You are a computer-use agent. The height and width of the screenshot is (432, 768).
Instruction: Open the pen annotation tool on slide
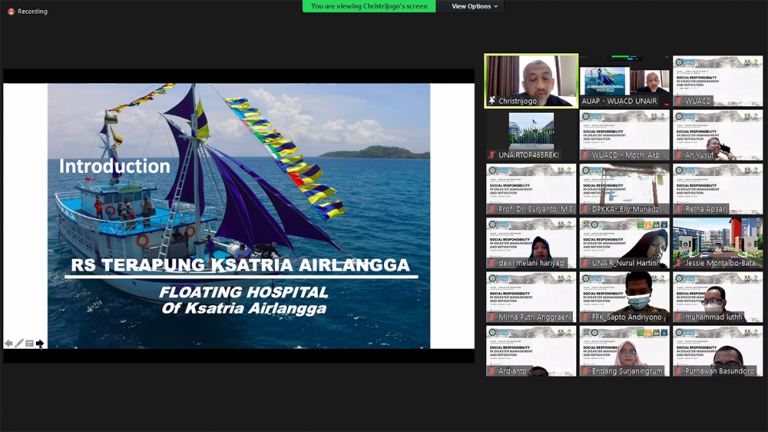[19, 344]
